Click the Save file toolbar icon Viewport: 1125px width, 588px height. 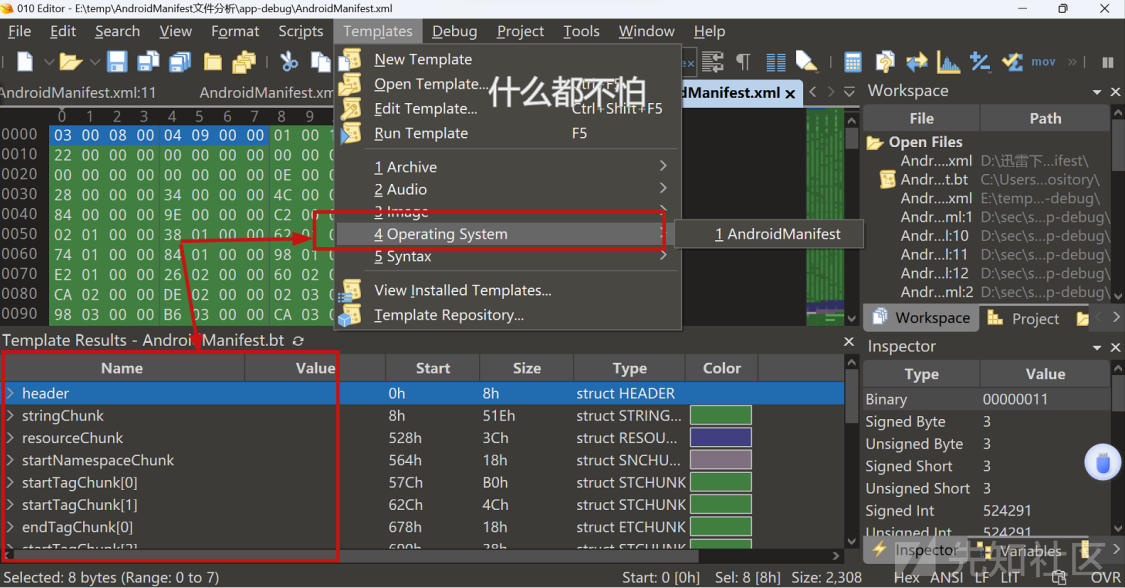click(x=117, y=62)
